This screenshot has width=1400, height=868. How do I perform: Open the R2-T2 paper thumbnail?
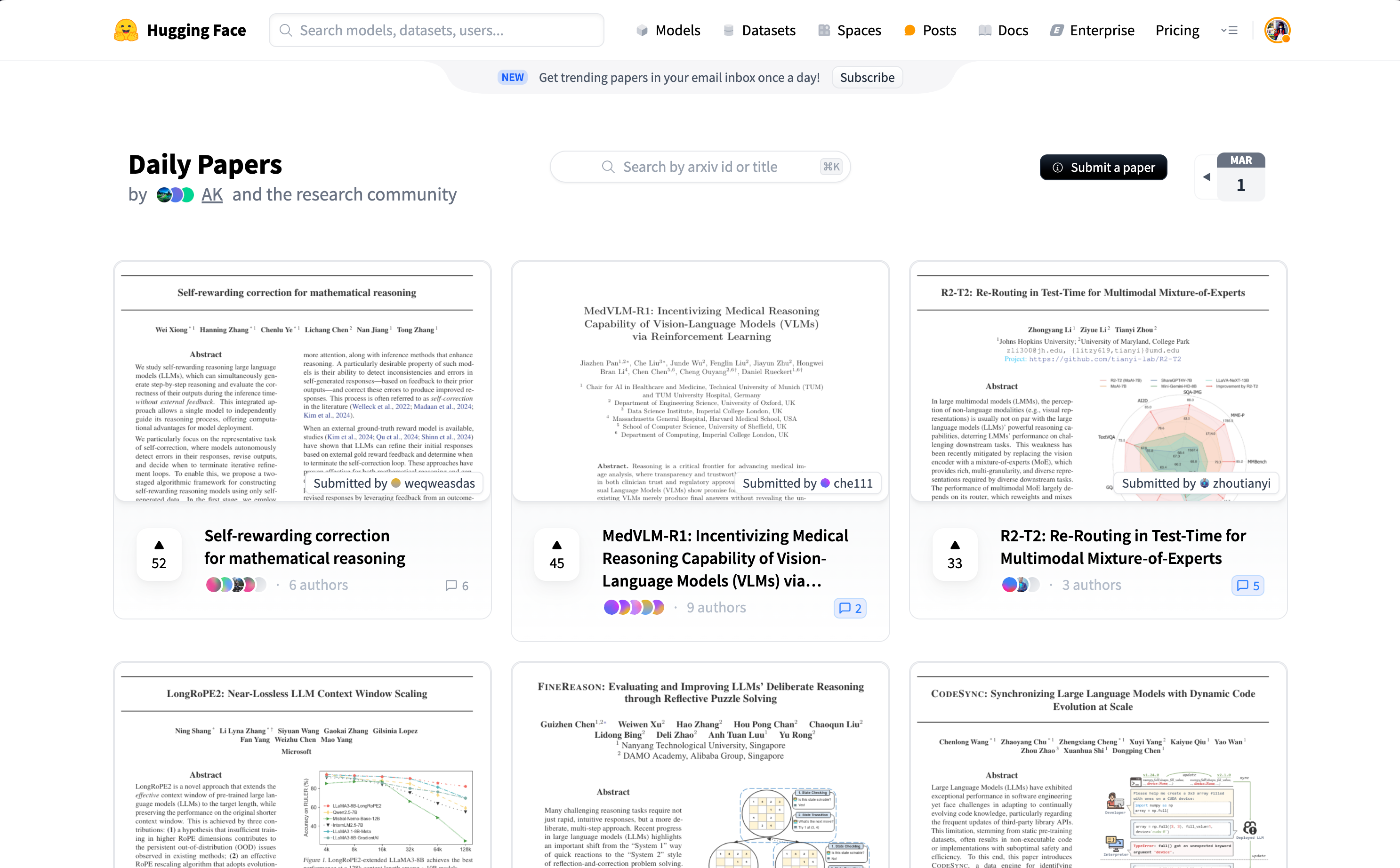(1098, 382)
